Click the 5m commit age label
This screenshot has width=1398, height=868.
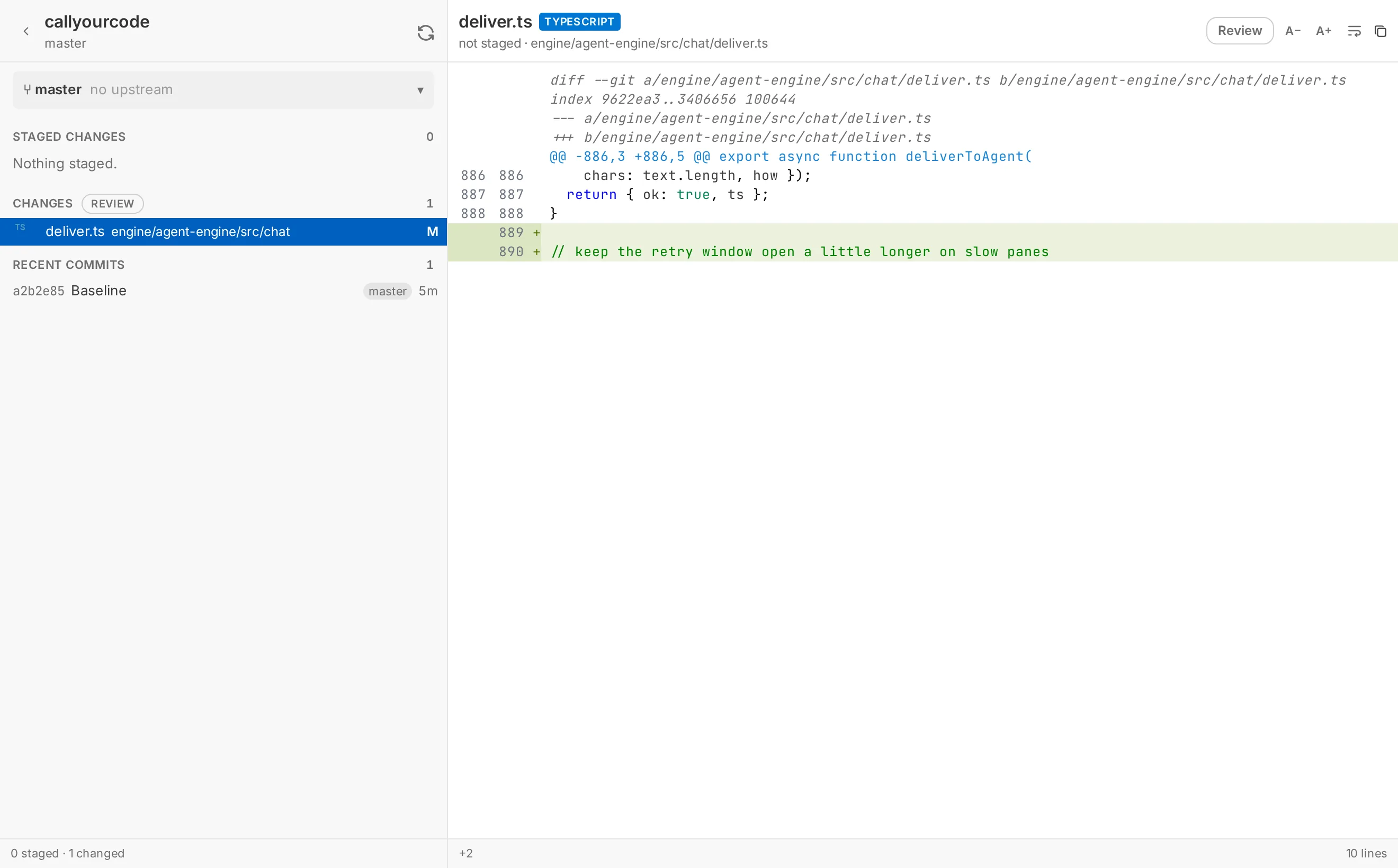(428, 292)
